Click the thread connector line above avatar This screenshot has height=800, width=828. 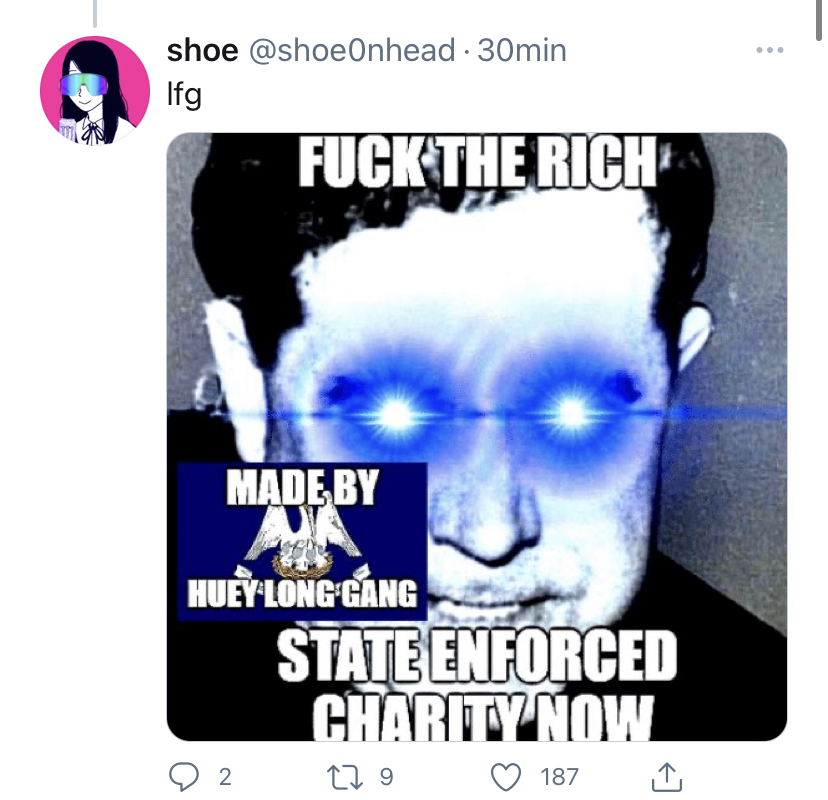click(x=95, y=13)
